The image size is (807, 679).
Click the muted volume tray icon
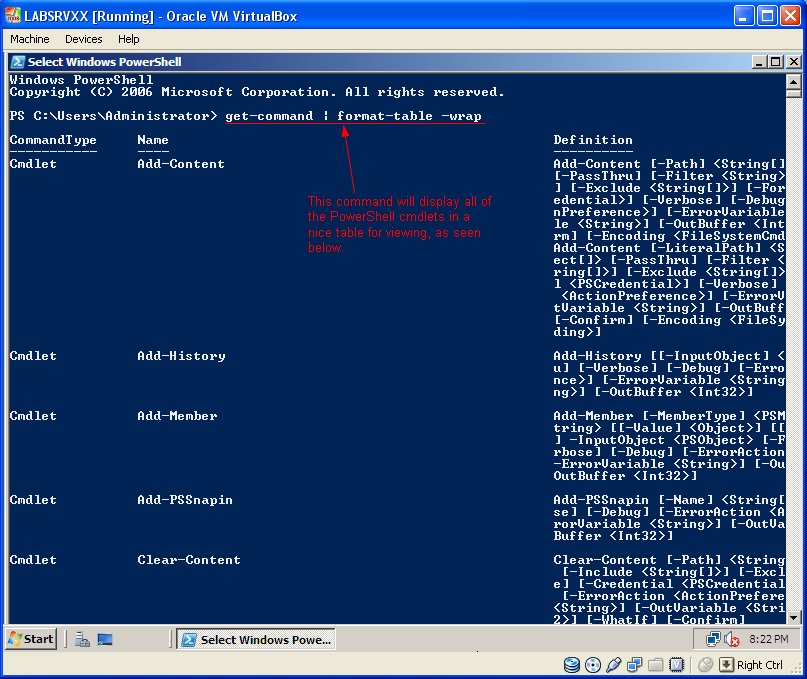pos(731,640)
